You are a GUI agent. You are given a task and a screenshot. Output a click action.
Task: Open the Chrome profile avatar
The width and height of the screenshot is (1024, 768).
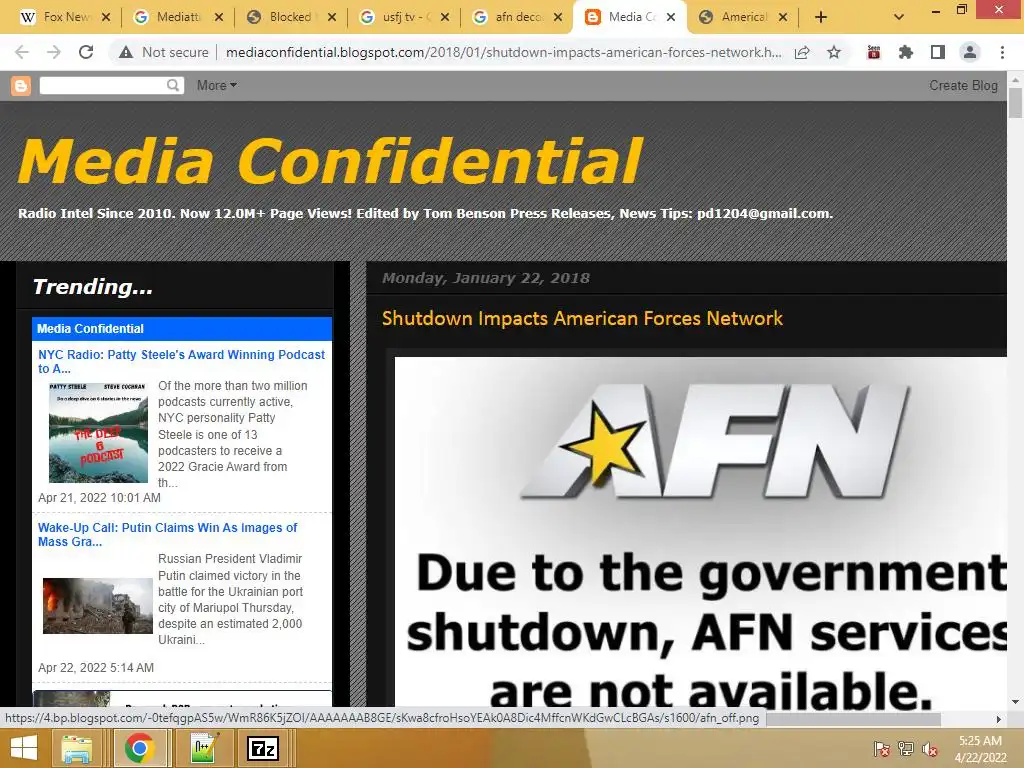(970, 52)
